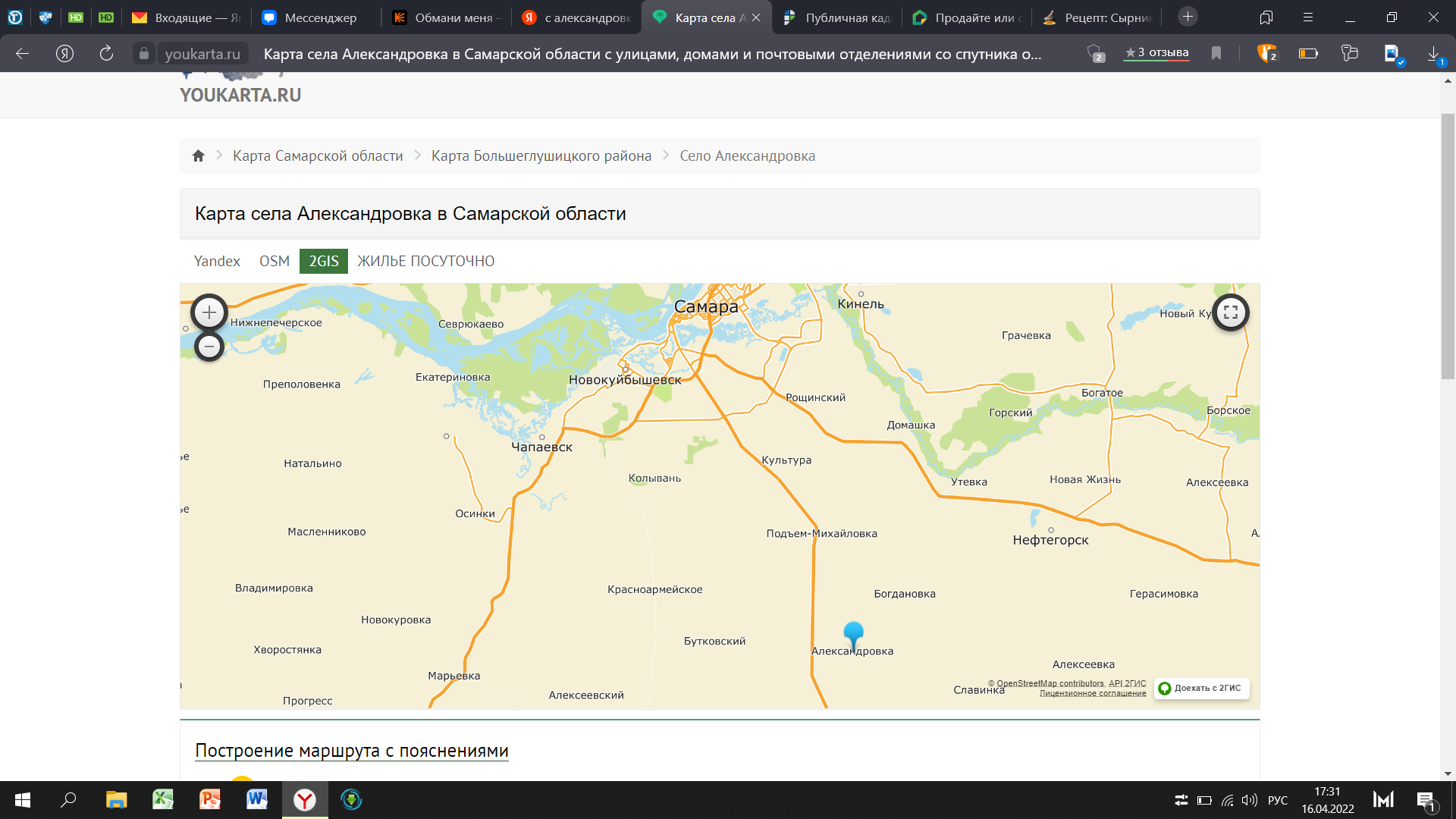Viewport: 1456px width, 819px height.
Task: Open the 3 отзыва reviews link
Action: 1156,53
